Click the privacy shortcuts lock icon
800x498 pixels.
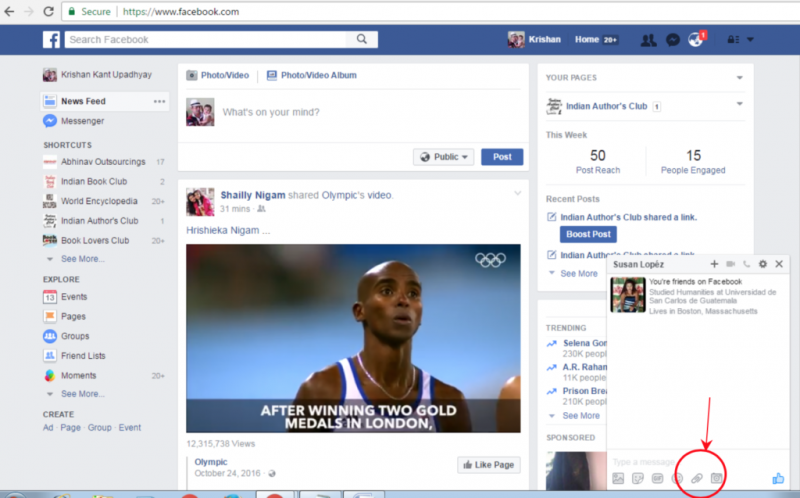click(x=733, y=39)
